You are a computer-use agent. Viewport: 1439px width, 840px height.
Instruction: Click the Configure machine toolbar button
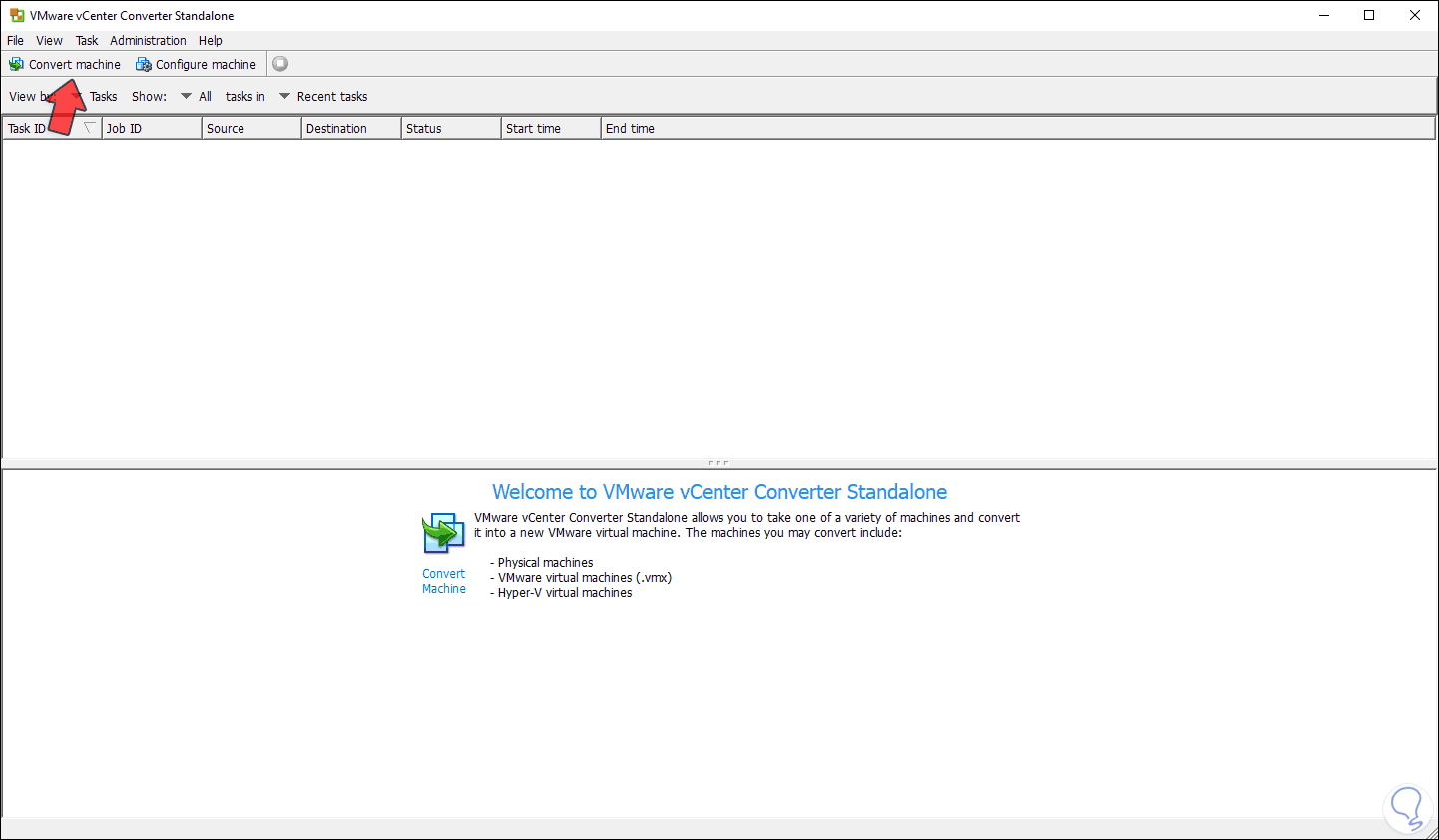(197, 64)
